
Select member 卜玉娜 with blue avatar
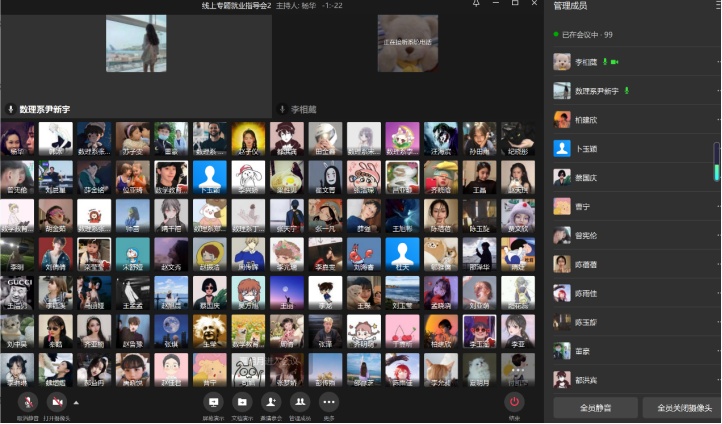586,149
